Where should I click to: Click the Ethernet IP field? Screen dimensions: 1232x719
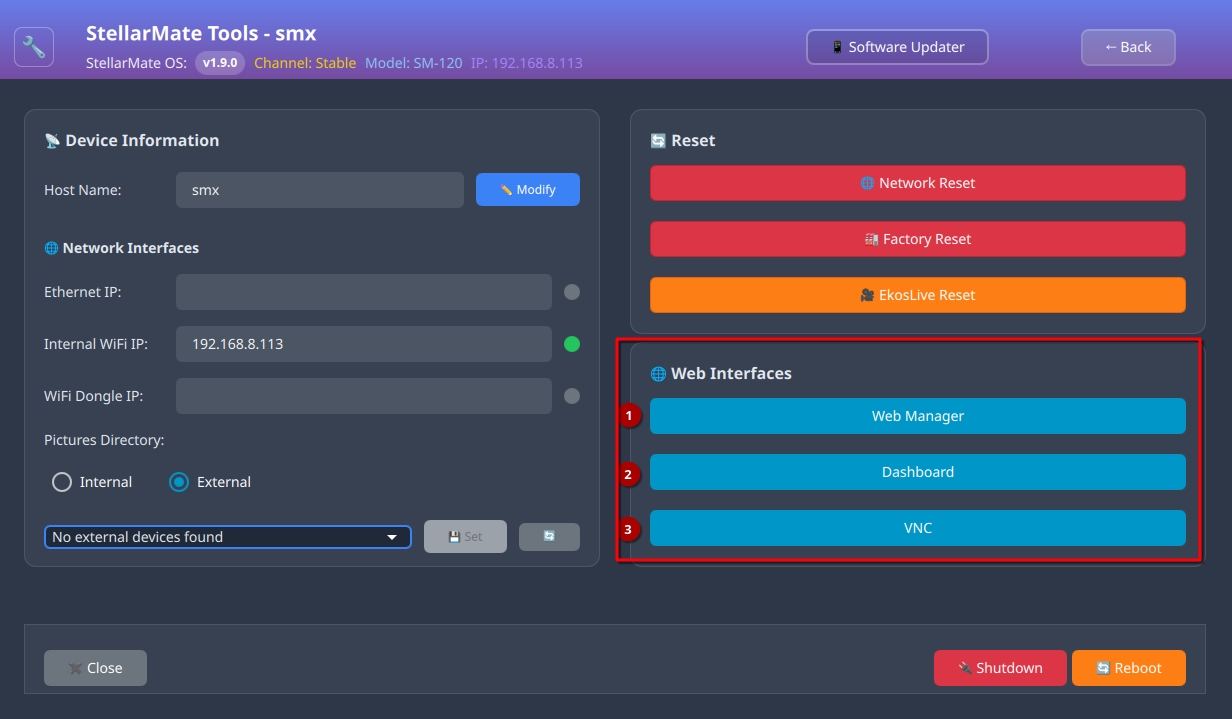click(364, 292)
